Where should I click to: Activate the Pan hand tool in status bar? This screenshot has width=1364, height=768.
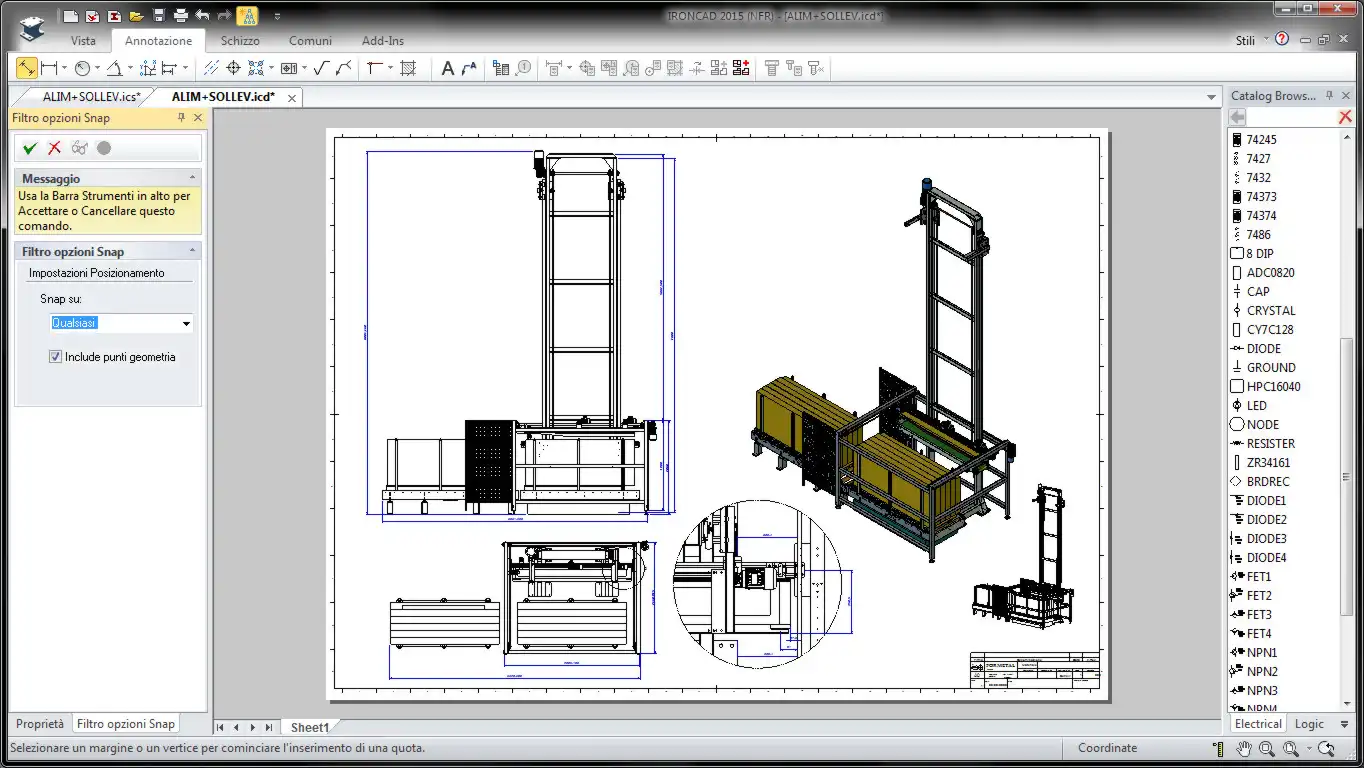coord(1243,748)
